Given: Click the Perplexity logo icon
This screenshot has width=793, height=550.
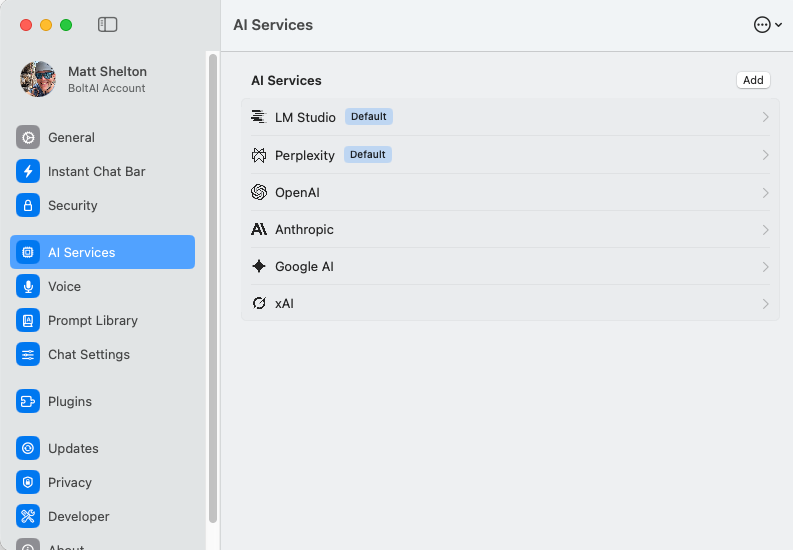Looking at the screenshot, I should pyautogui.click(x=258, y=155).
